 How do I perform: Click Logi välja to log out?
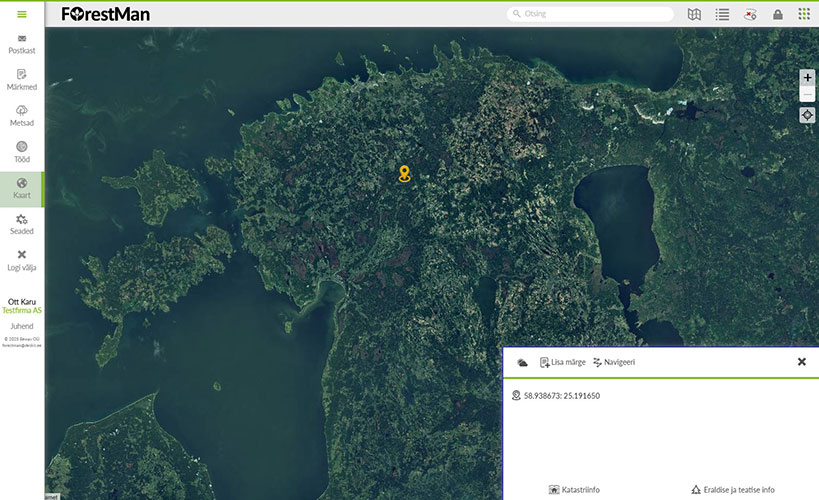click(22, 260)
